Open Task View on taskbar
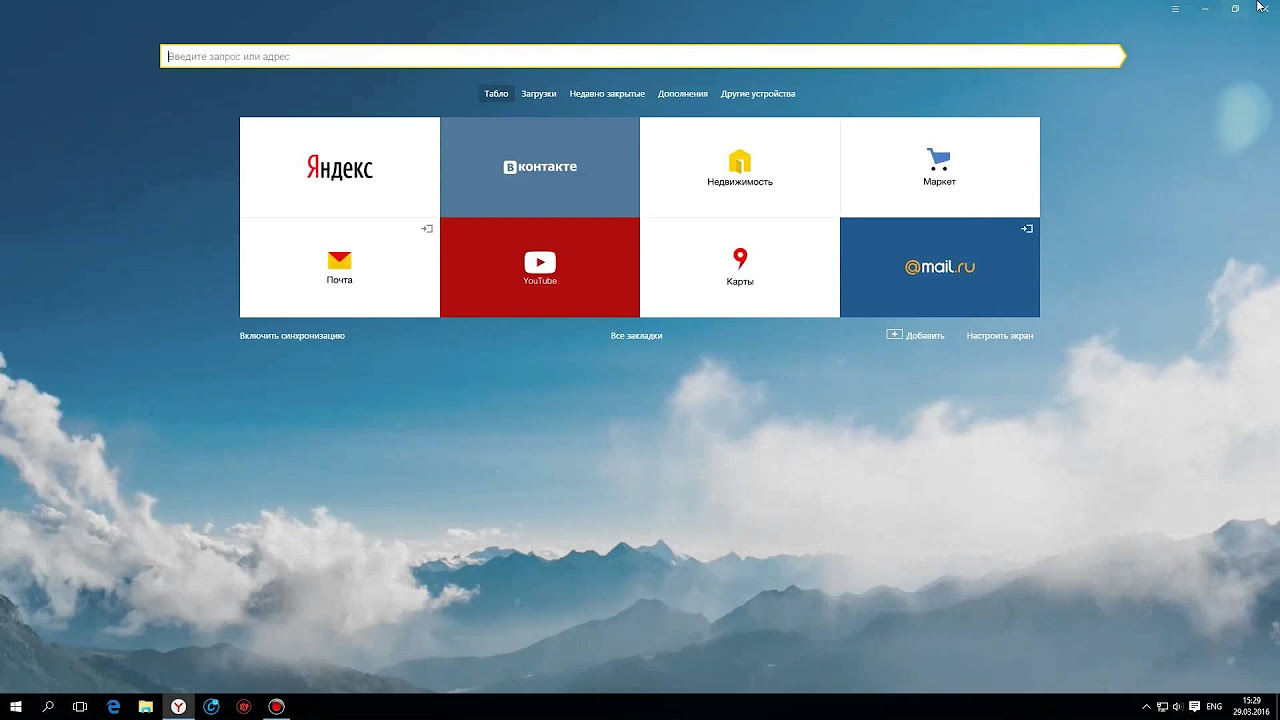The height and width of the screenshot is (720, 1280). 80,707
